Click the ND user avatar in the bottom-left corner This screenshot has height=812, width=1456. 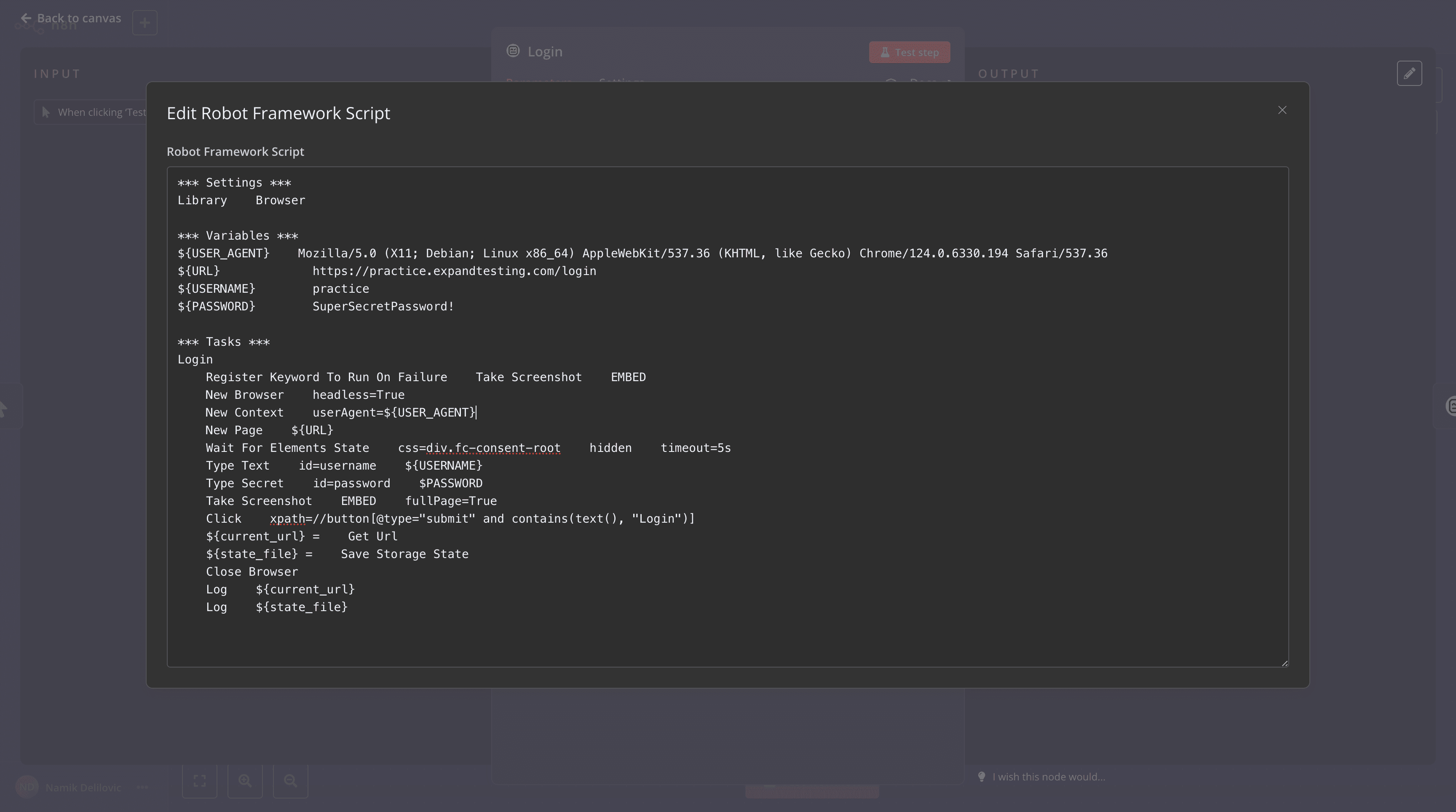click(x=27, y=787)
